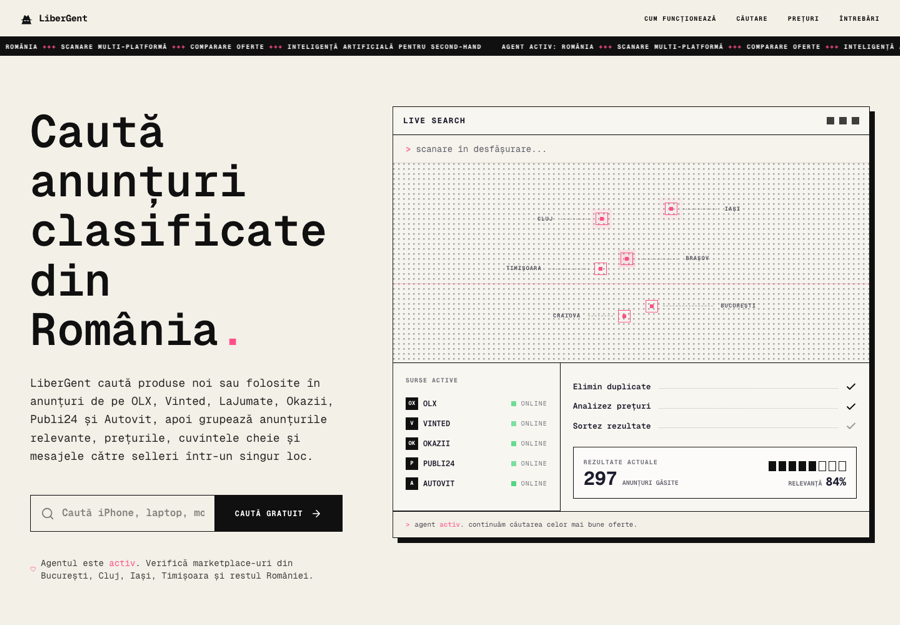Click the Analizez prețuri checkmark
This screenshot has width=900, height=625.
(x=851, y=406)
